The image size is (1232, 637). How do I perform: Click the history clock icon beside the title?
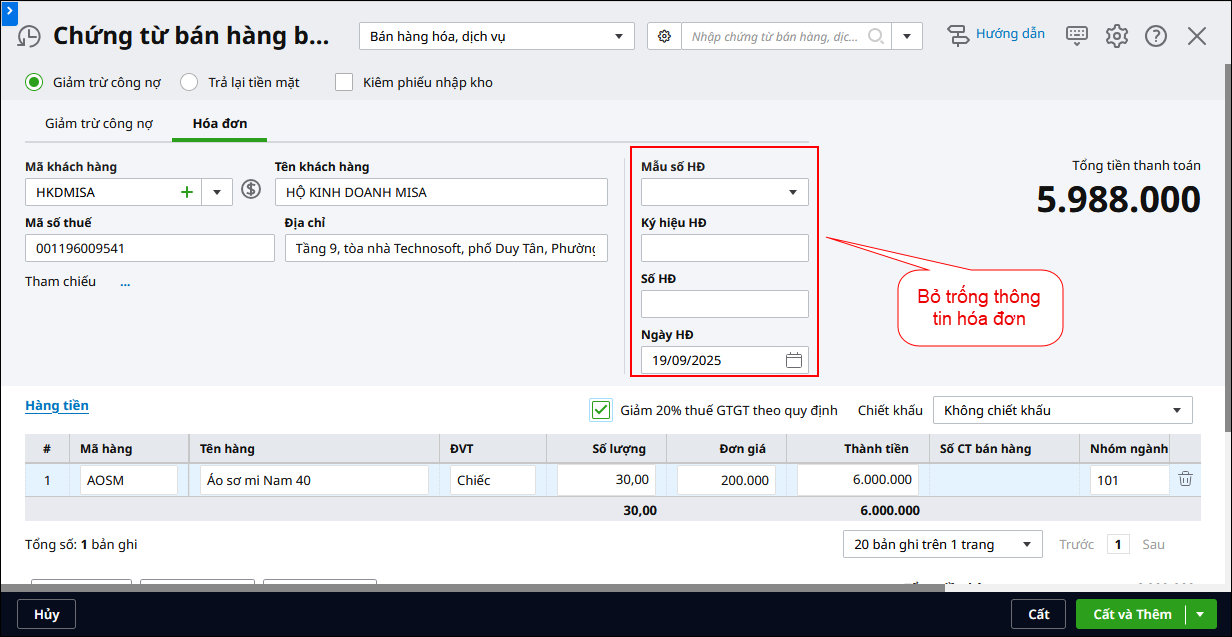point(30,37)
